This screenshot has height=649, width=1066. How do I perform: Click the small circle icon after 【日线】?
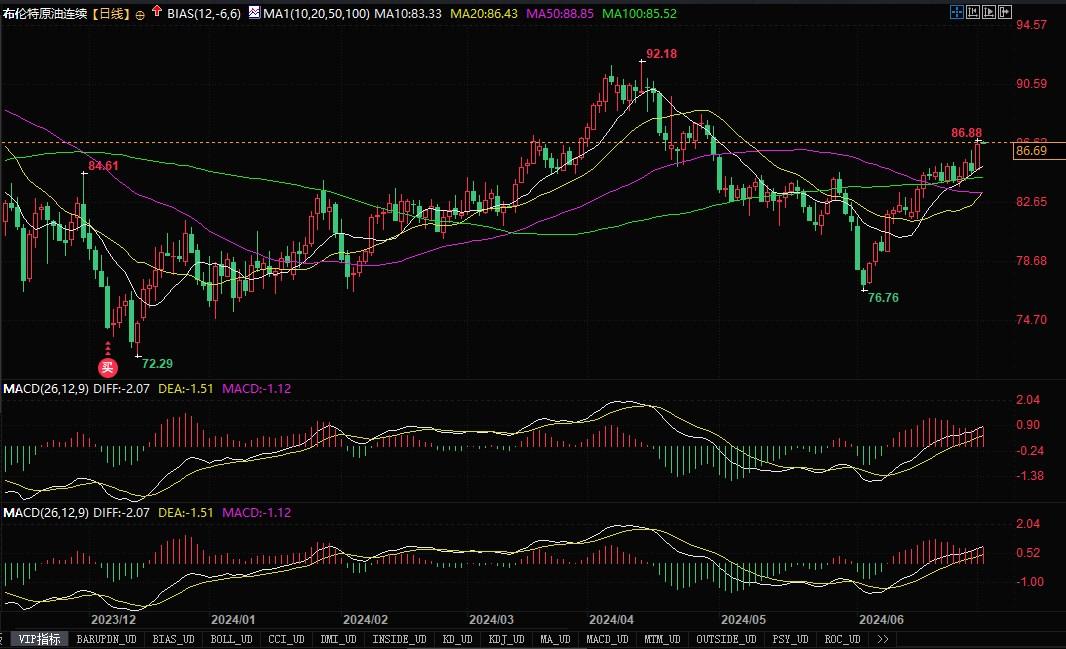139,15
